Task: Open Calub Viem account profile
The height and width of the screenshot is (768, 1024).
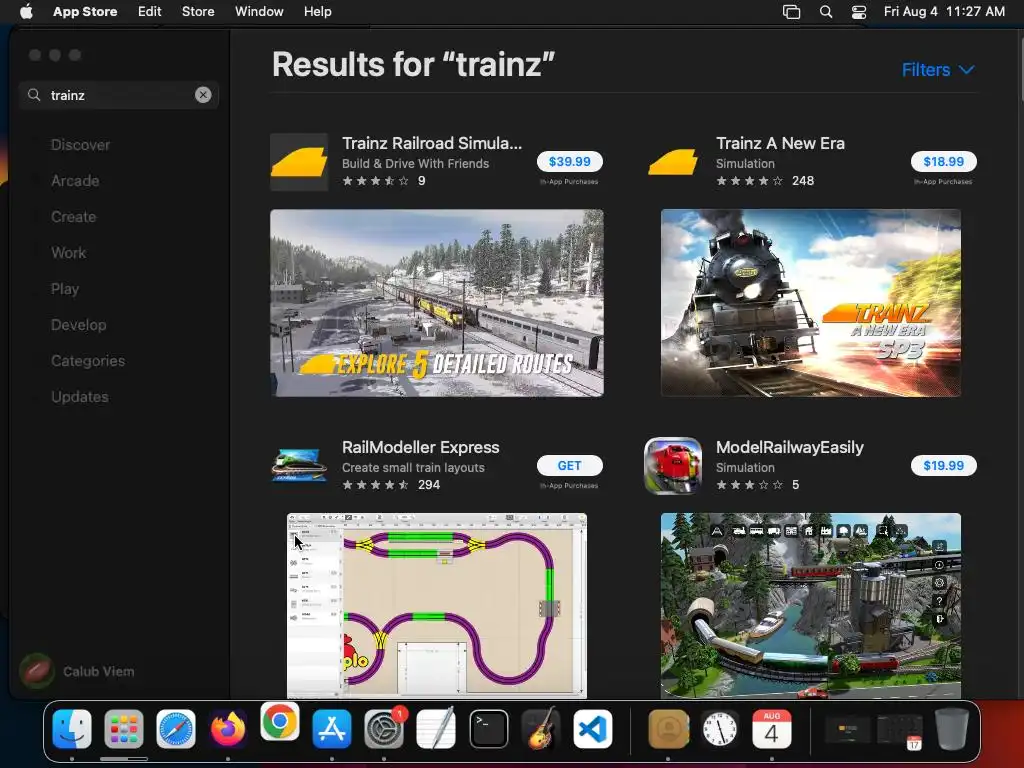Action: click(77, 671)
